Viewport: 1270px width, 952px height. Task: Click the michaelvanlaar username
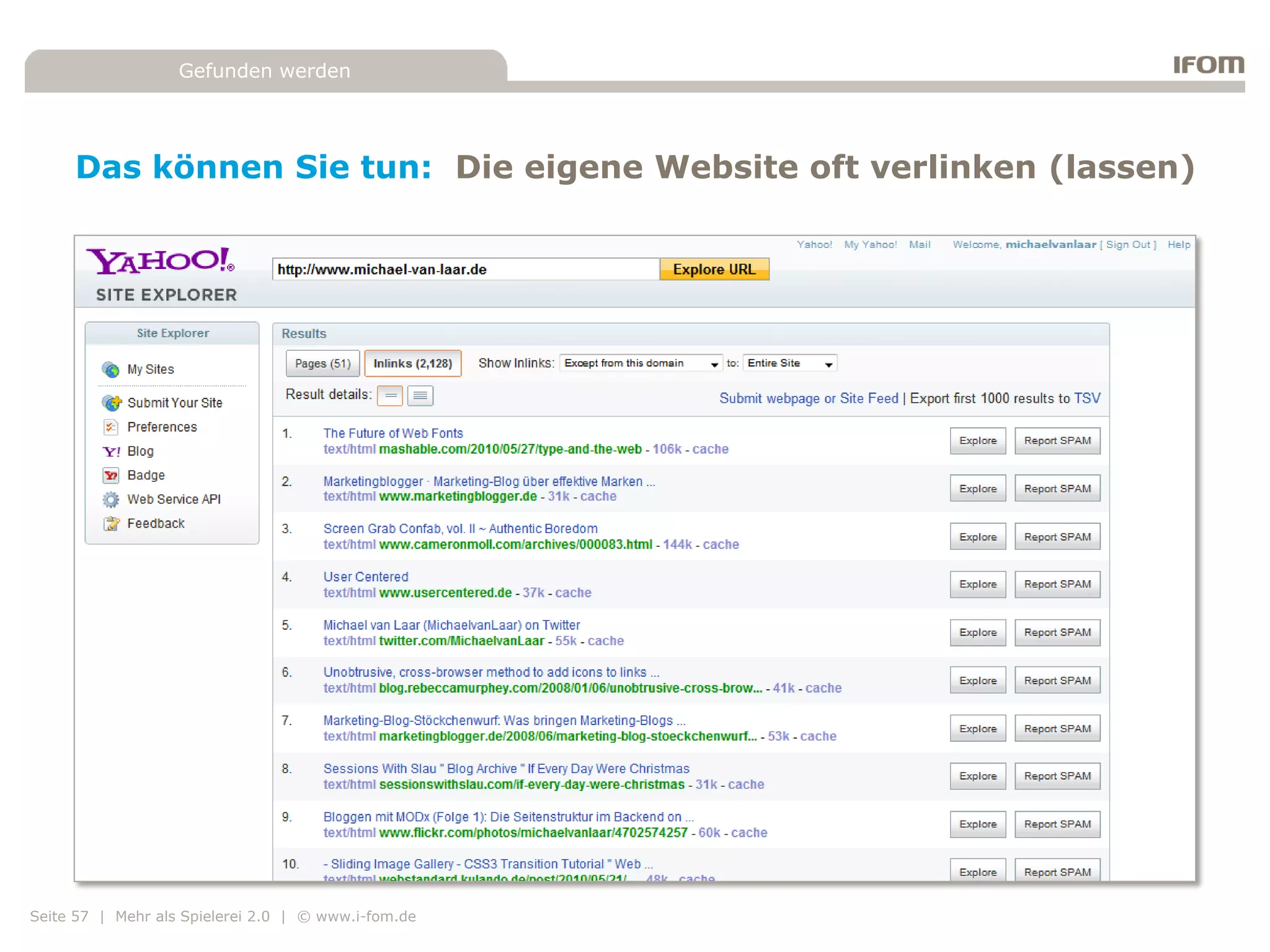pos(1050,245)
